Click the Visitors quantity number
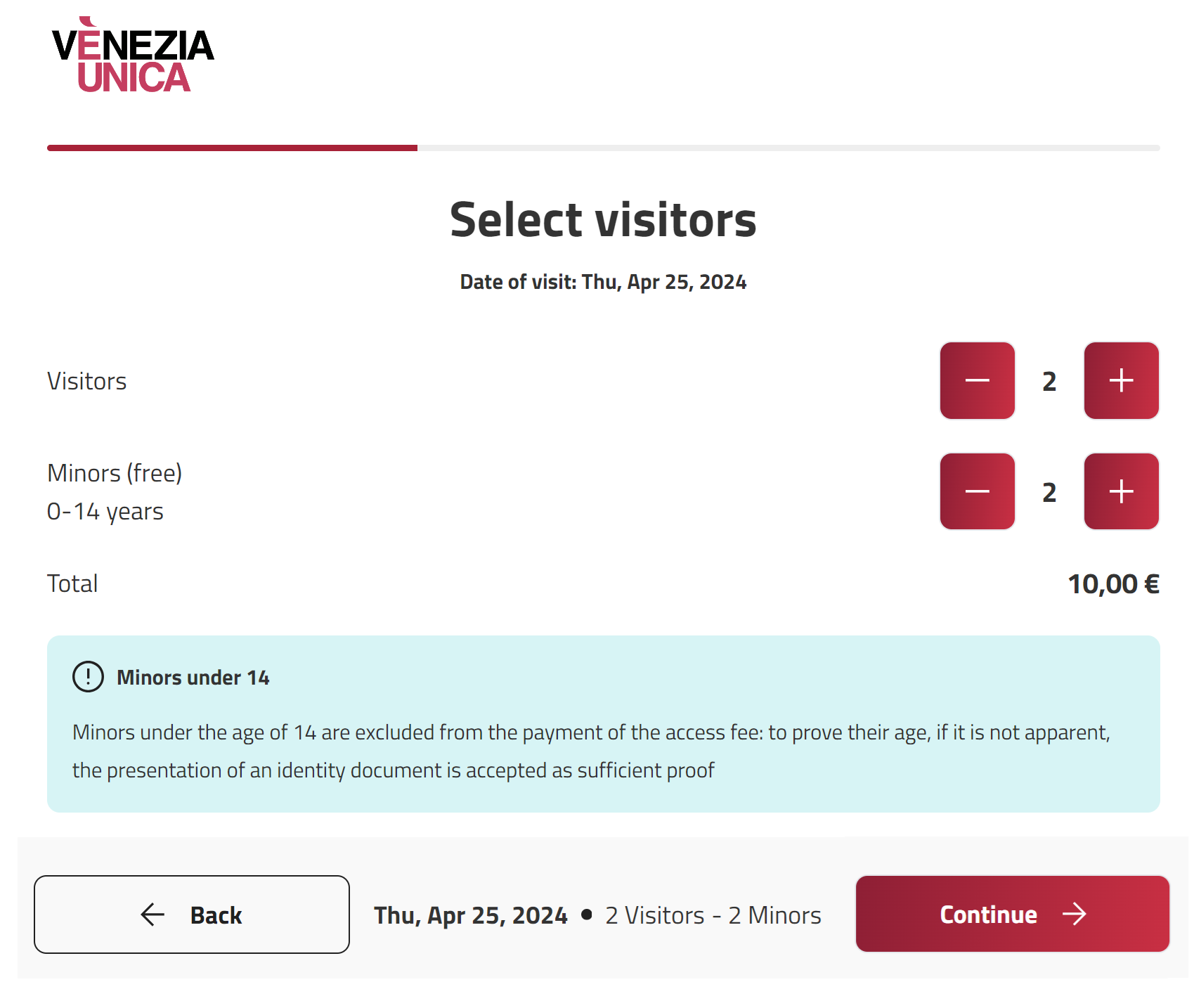 point(1049,382)
